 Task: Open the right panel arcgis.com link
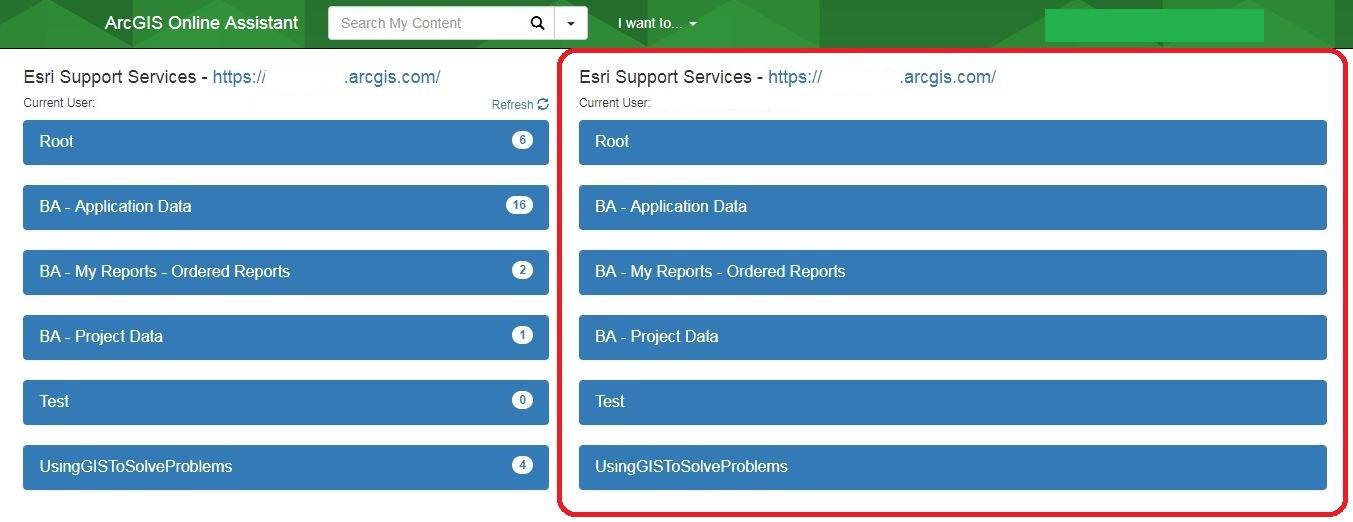(882, 77)
